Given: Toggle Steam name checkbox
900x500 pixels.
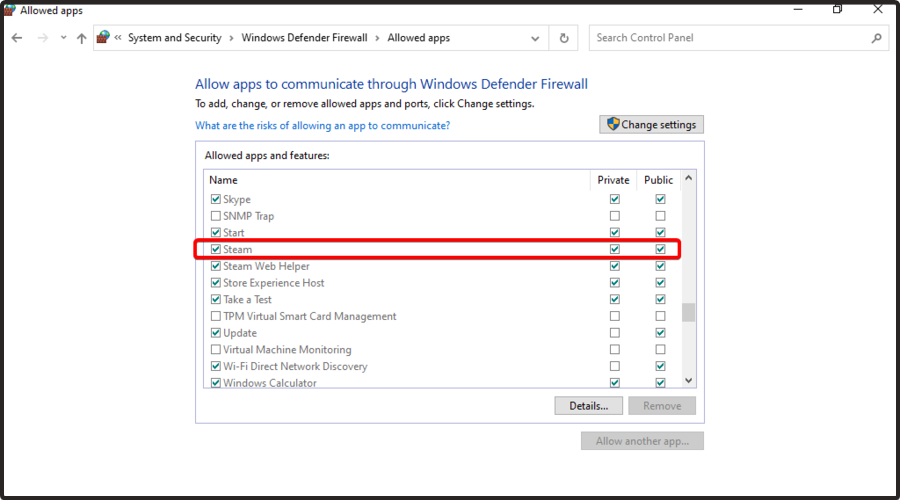Looking at the screenshot, I should [x=216, y=249].
